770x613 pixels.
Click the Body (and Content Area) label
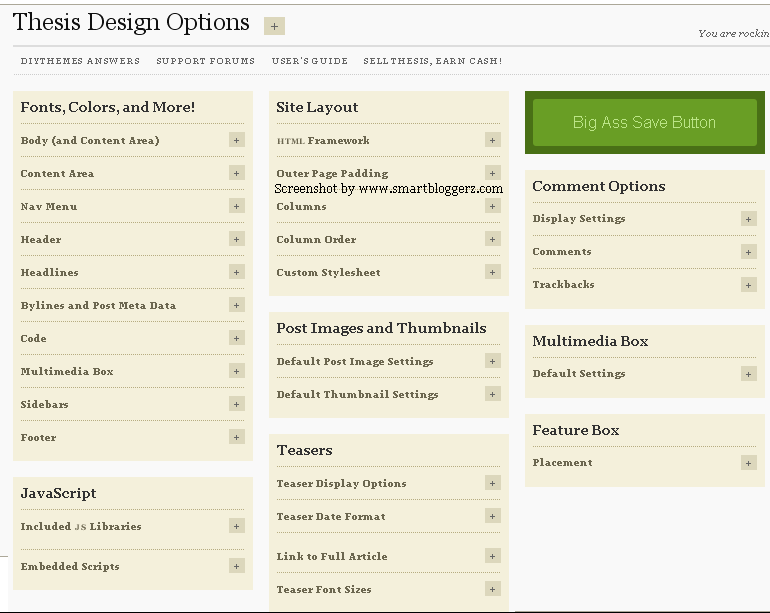pos(90,140)
